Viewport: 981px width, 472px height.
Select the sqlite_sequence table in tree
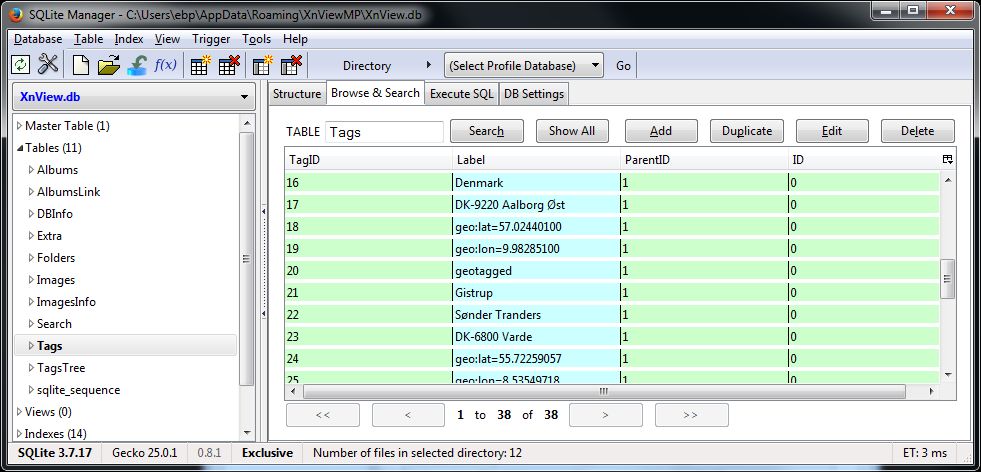tap(78, 390)
